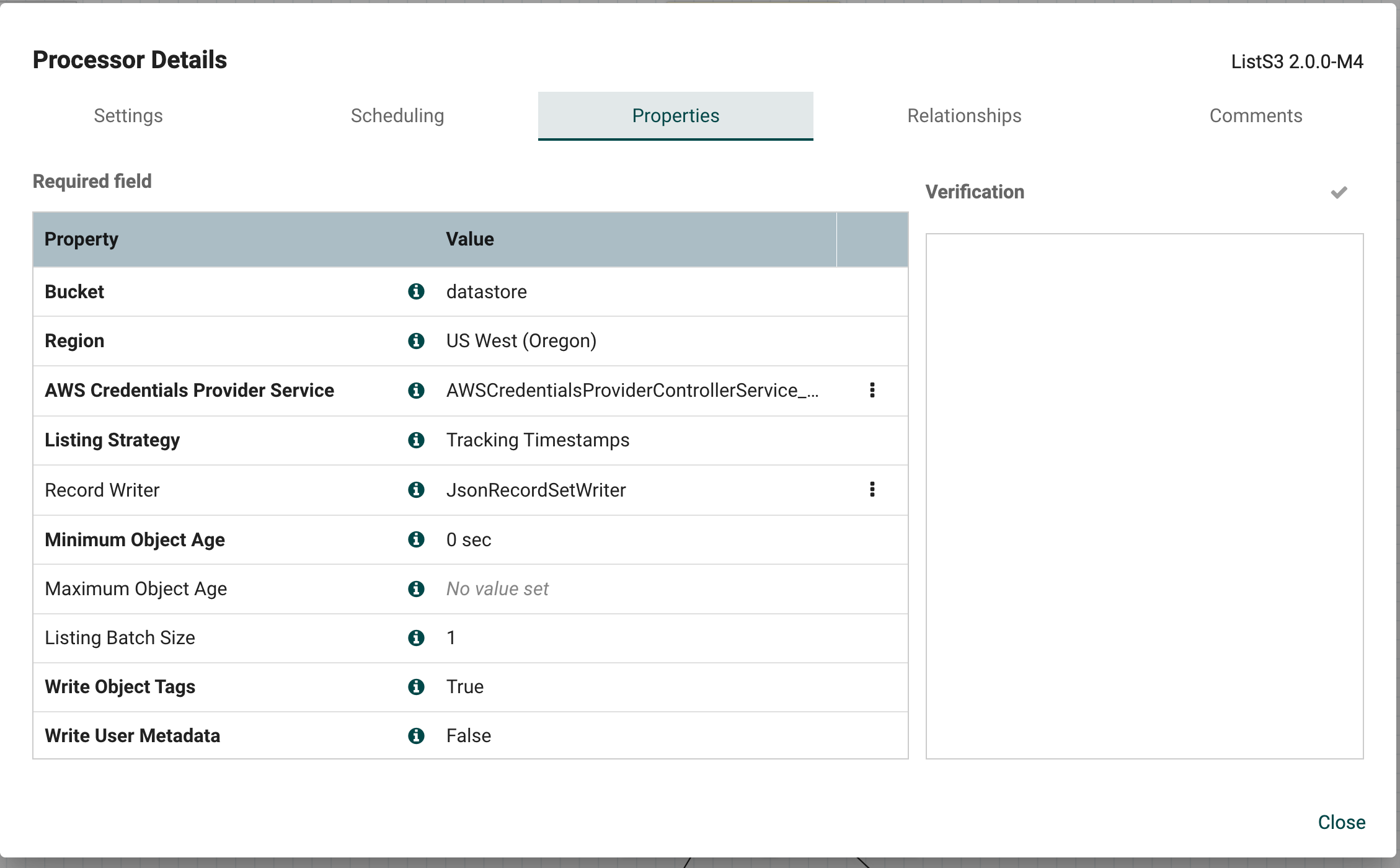Open the menu beside AWSCredentialsProviderControllerService
This screenshot has height=868, width=1400.
pos(872,391)
